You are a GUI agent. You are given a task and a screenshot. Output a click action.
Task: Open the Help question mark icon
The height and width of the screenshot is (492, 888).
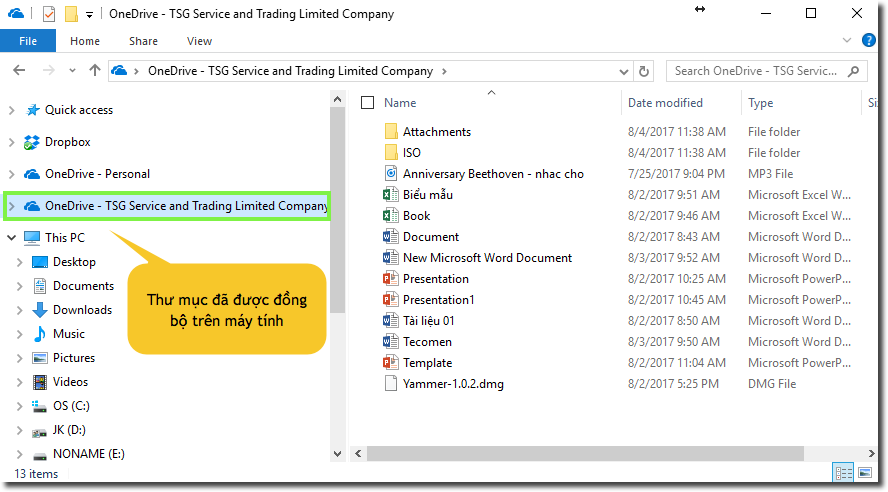coord(872,41)
